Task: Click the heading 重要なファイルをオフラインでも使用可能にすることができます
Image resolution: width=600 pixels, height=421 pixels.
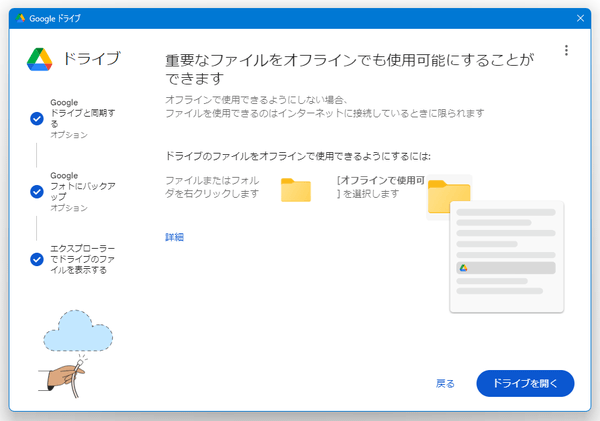Action: 349,69
